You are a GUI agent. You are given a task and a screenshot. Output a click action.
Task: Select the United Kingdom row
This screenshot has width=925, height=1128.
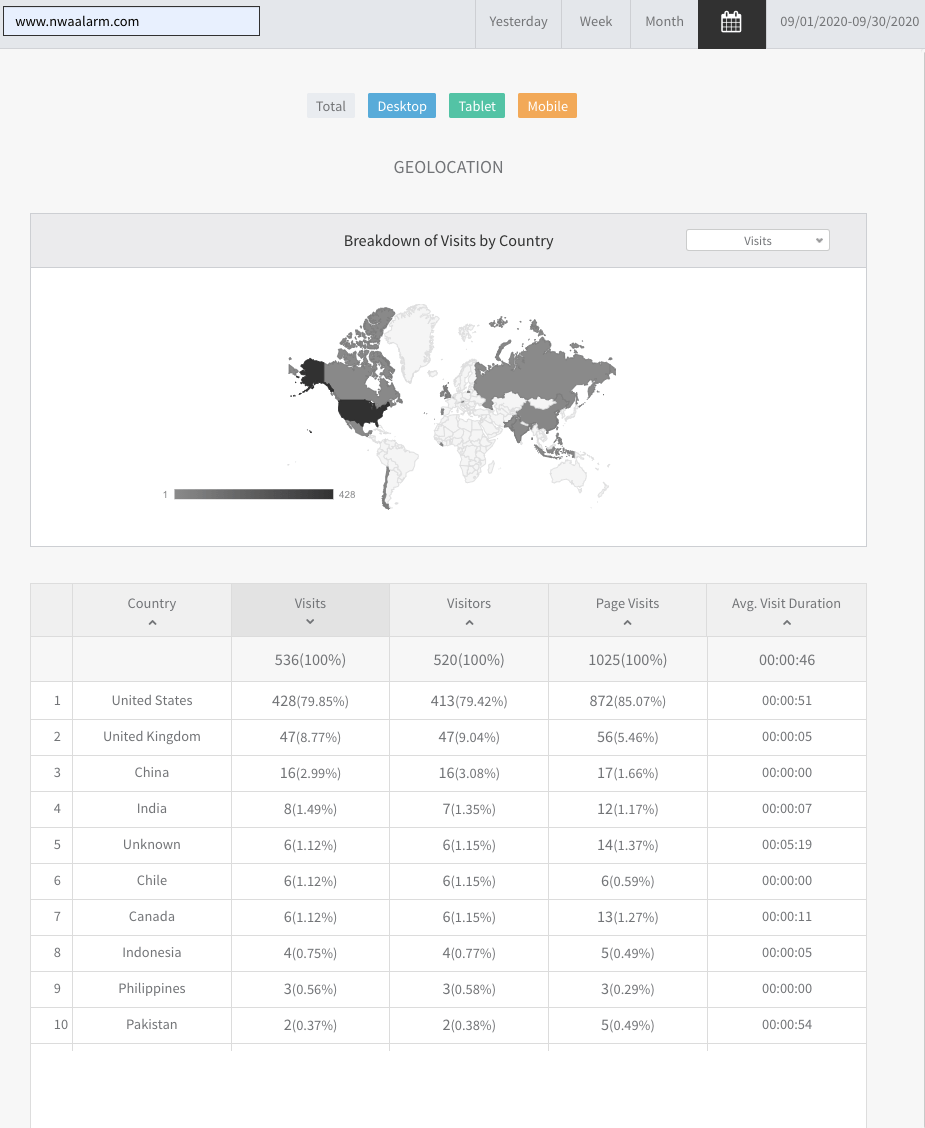(448, 737)
